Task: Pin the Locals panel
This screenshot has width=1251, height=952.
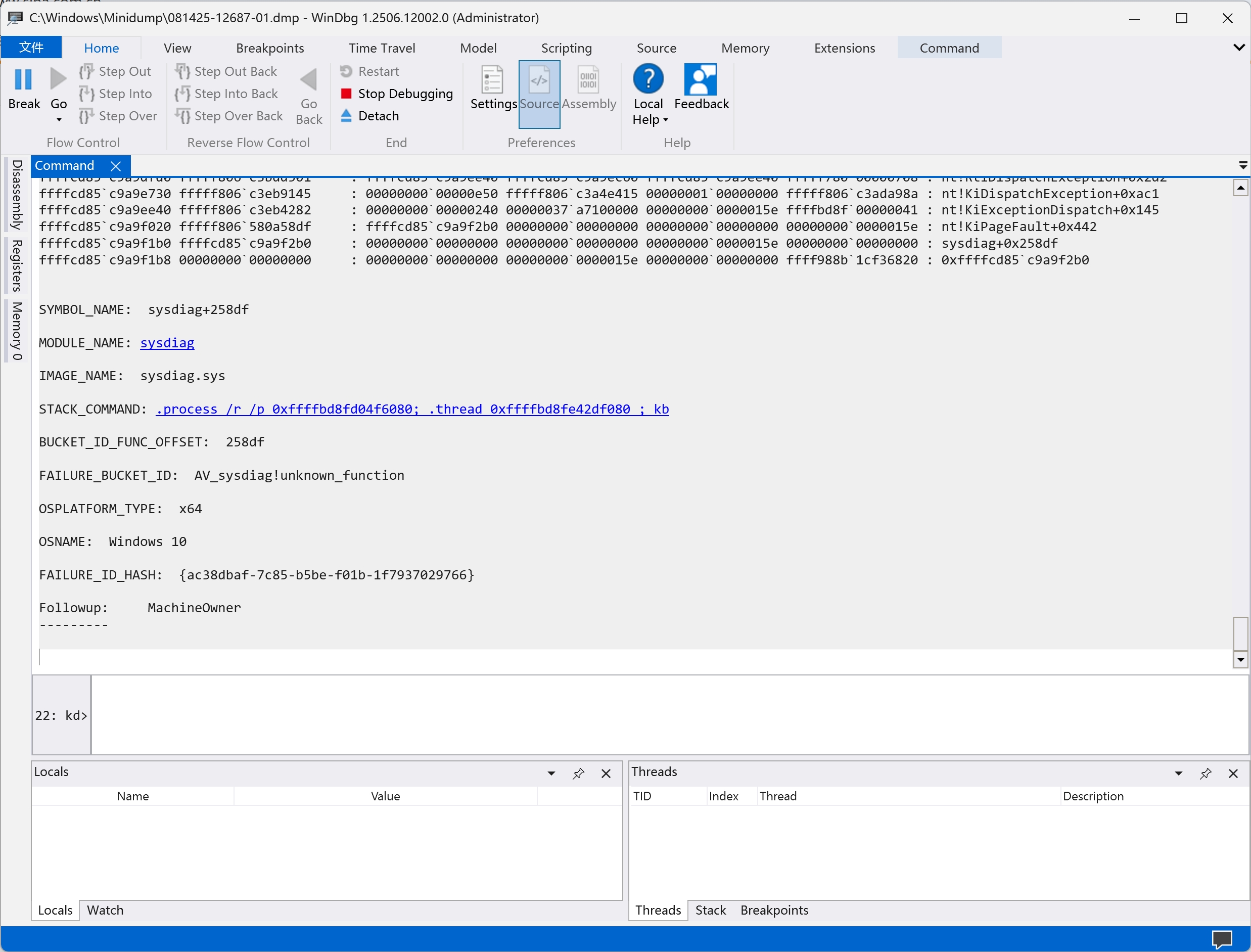Action: (578, 774)
